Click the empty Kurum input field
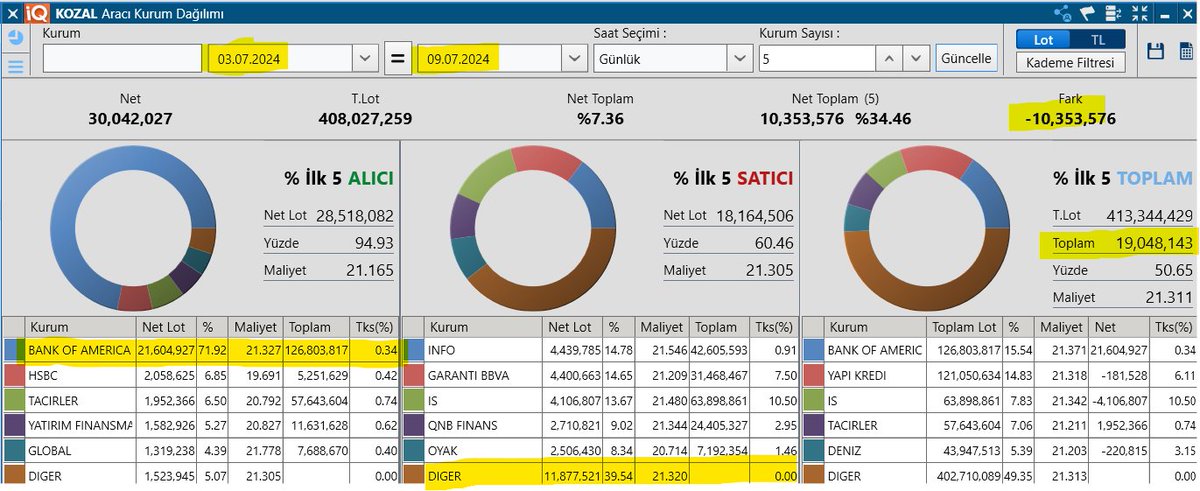Screen dimensions: 1200x491 122,58
